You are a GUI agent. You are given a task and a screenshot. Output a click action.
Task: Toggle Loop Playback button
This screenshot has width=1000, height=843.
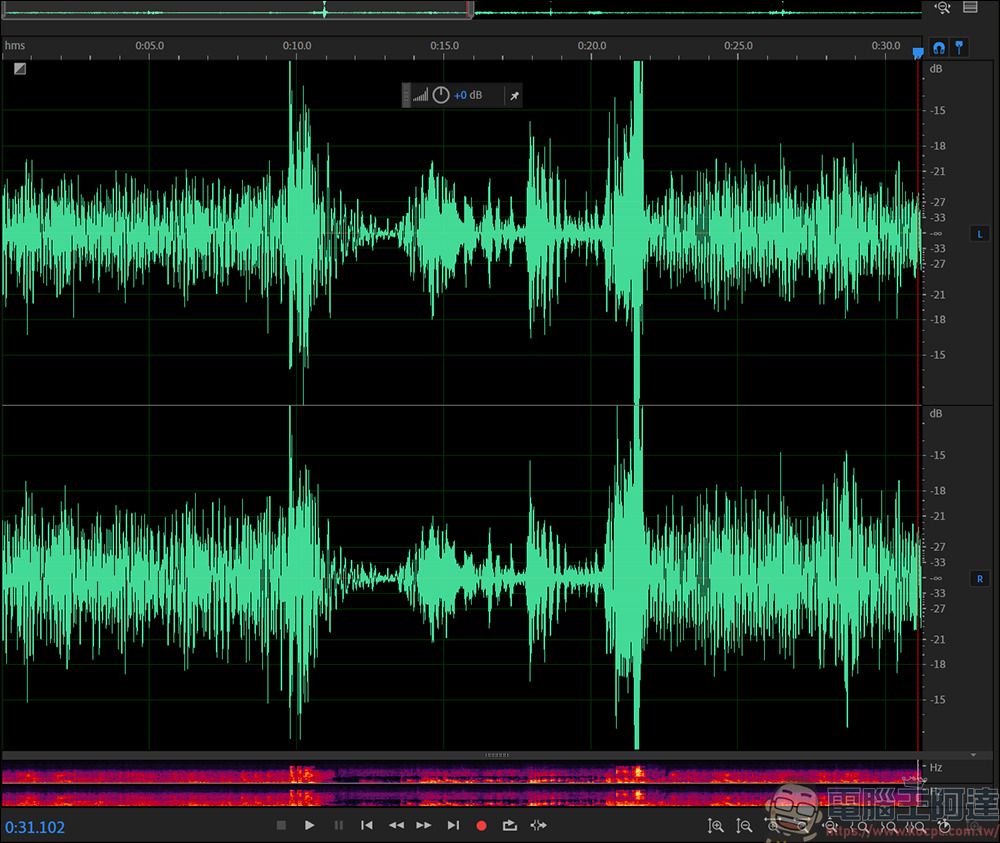[510, 825]
